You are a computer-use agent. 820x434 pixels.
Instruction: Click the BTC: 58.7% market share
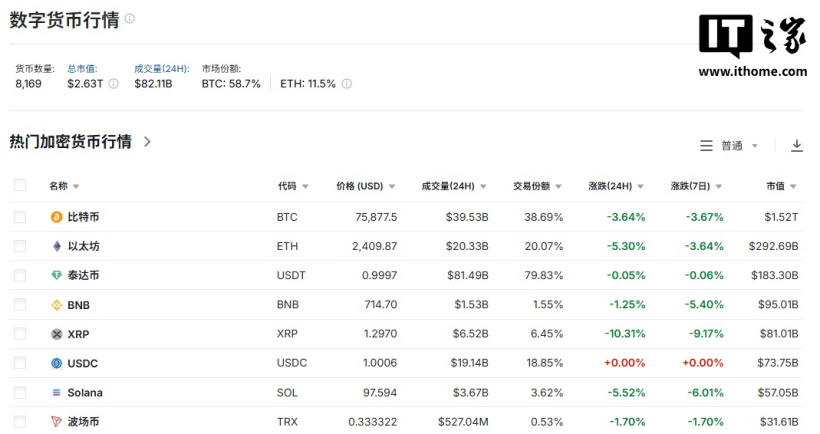click(231, 84)
